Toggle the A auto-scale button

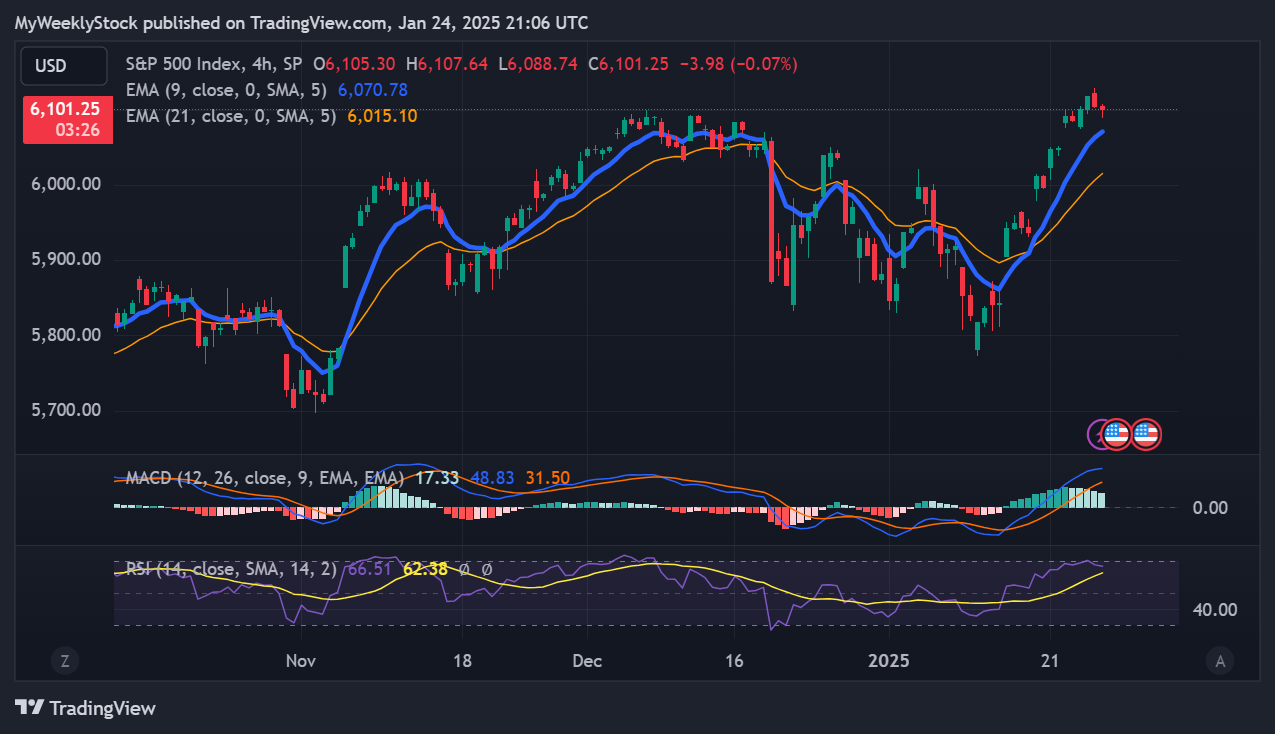click(x=1219, y=660)
